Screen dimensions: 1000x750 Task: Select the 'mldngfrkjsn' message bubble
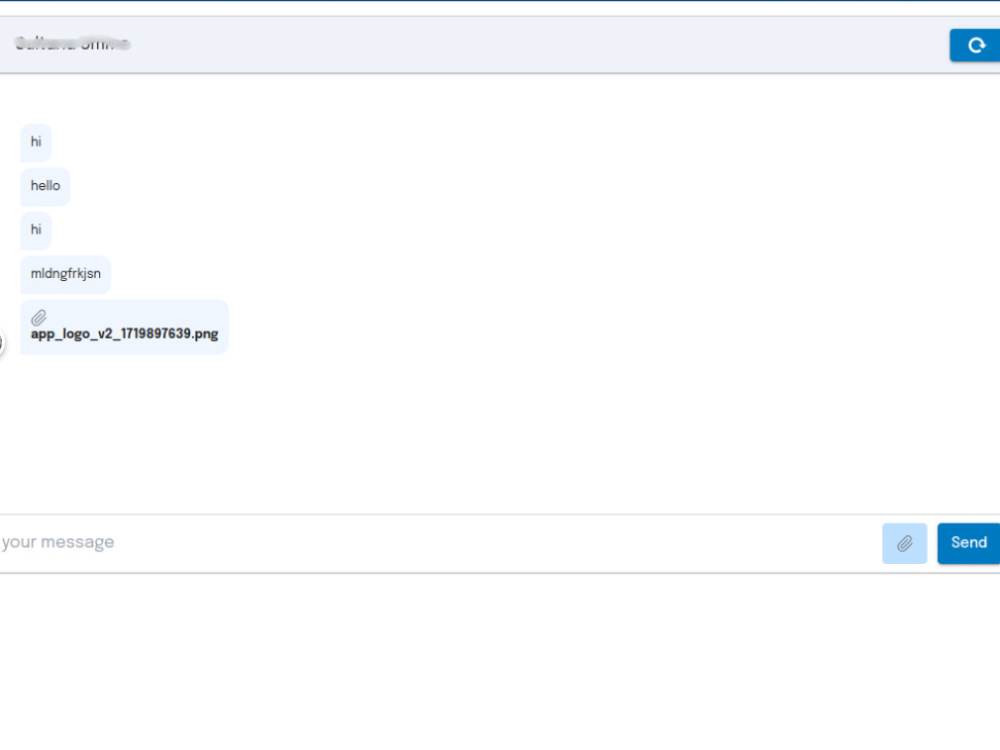[x=66, y=274]
